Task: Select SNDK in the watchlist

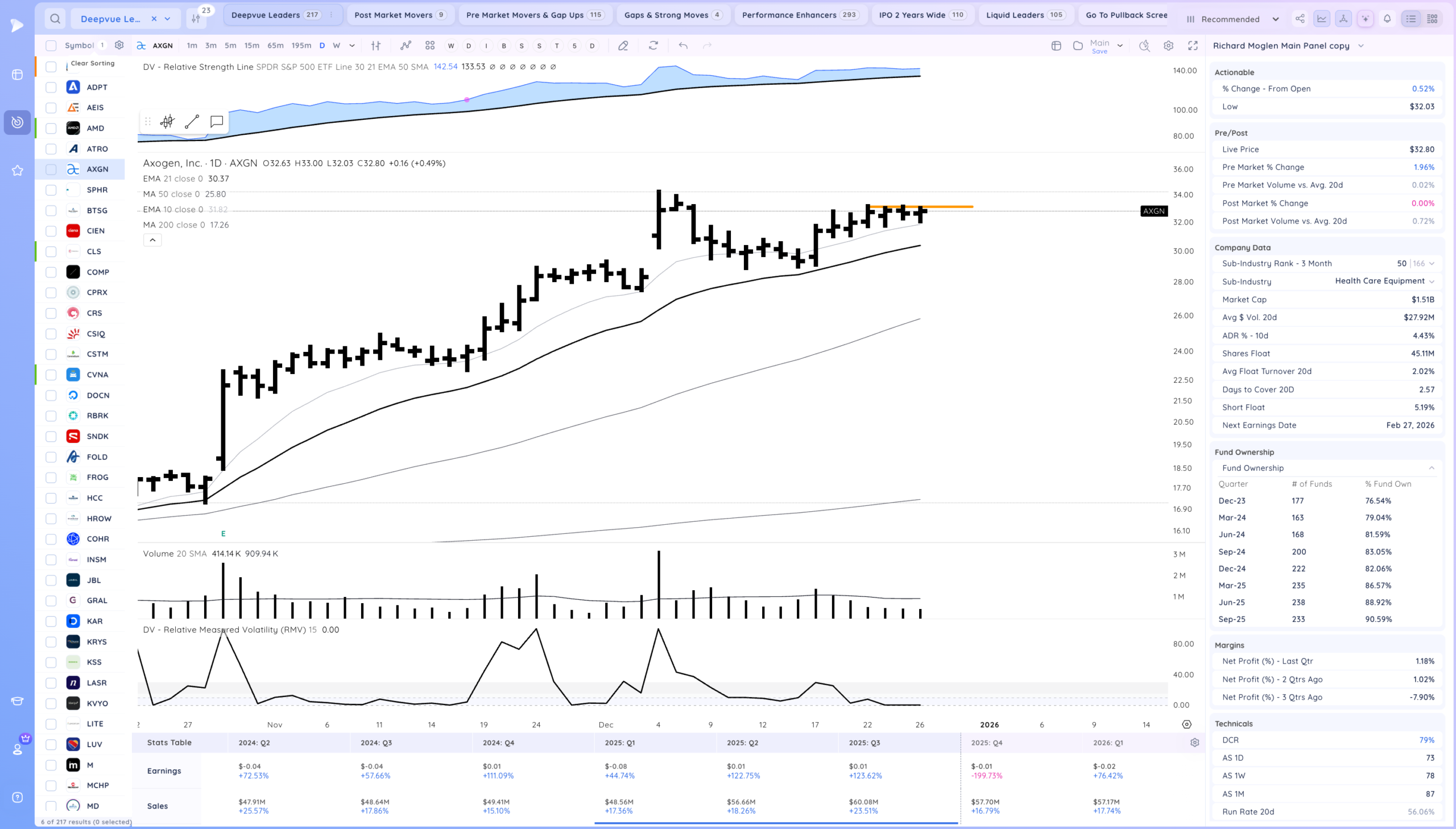Action: pyautogui.click(x=97, y=436)
